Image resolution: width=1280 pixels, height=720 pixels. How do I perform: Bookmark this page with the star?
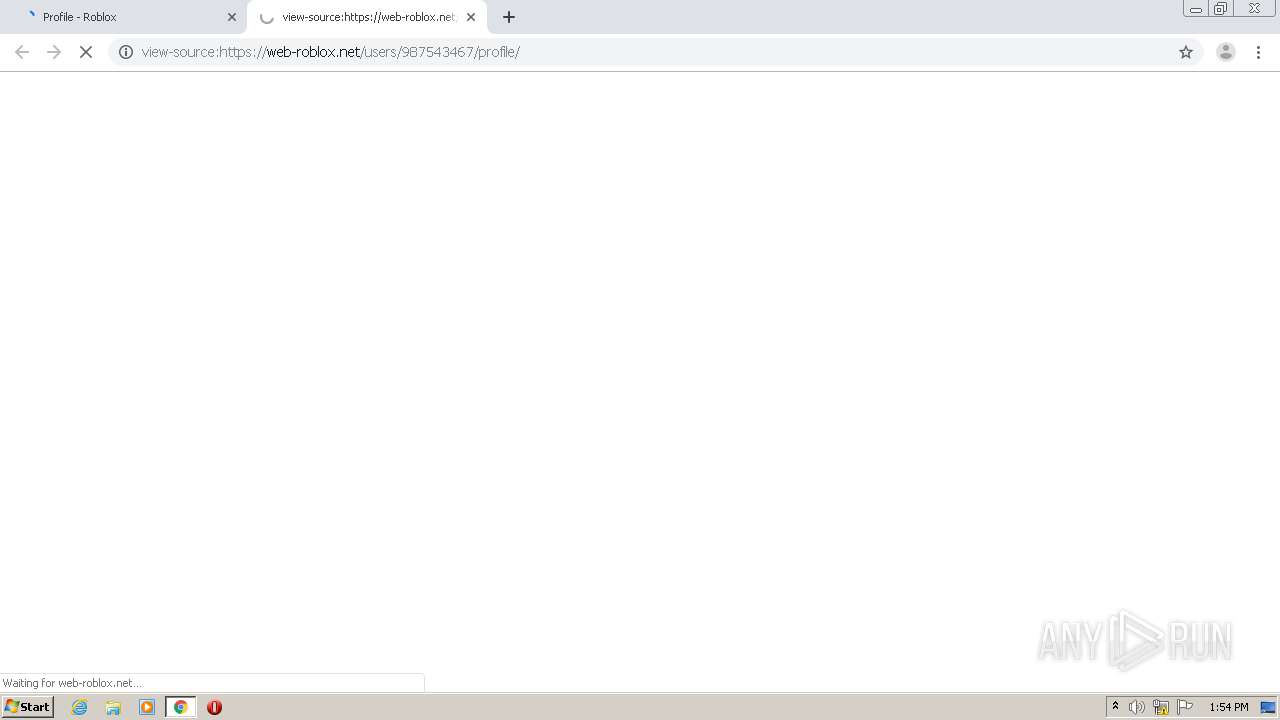1186,52
